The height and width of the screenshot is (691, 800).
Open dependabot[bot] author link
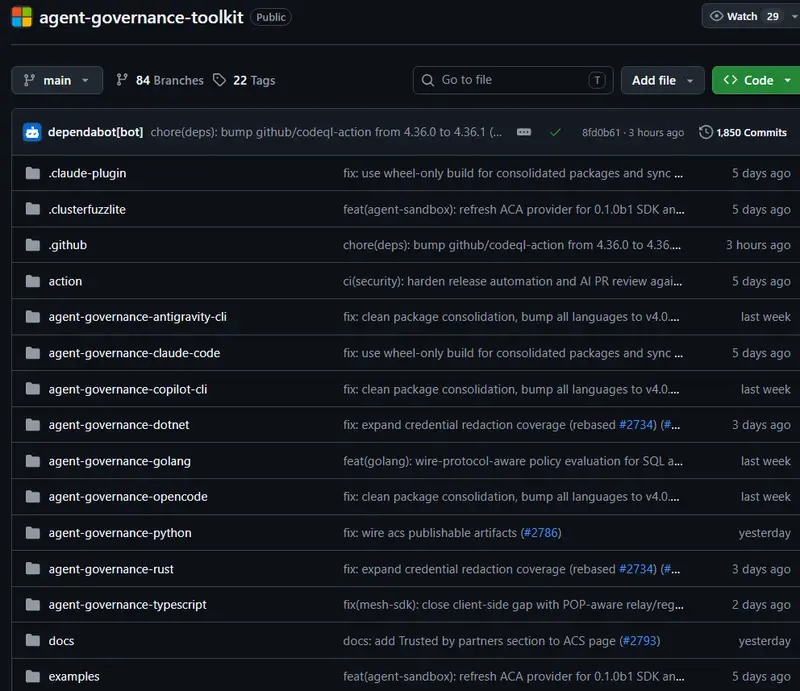coord(95,132)
